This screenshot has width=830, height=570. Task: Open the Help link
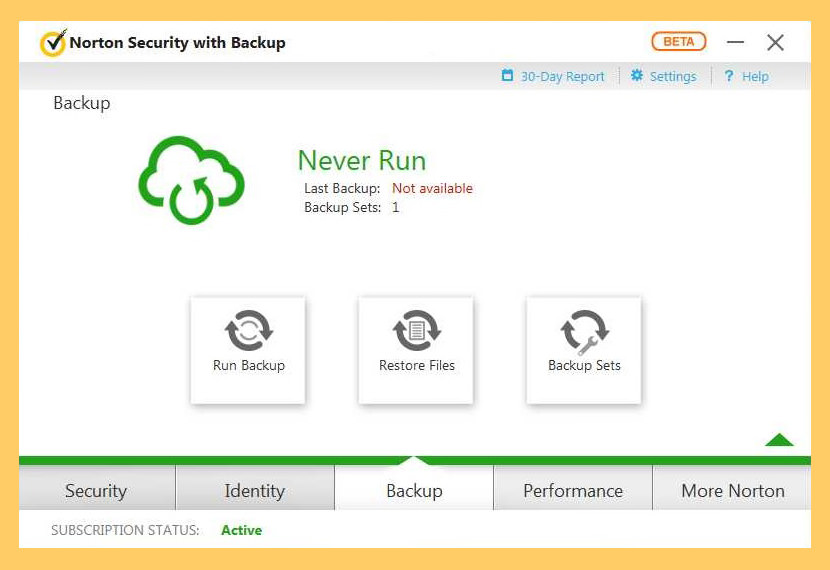755,77
